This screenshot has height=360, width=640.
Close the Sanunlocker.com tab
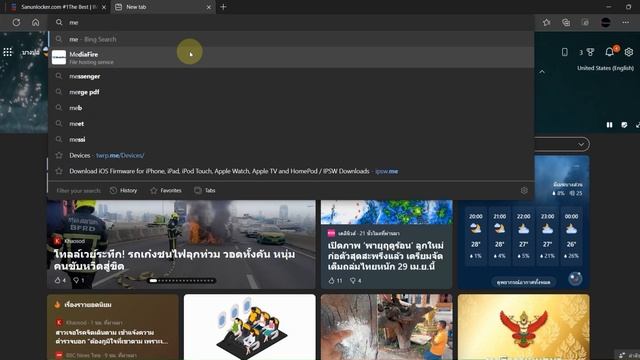[104, 7]
